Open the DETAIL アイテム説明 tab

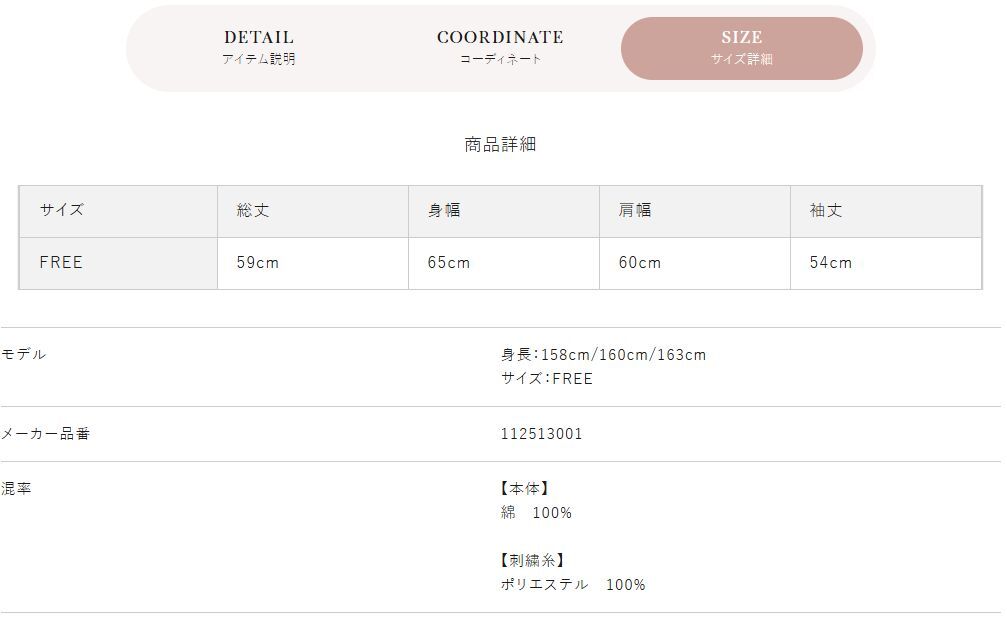(x=259, y=48)
